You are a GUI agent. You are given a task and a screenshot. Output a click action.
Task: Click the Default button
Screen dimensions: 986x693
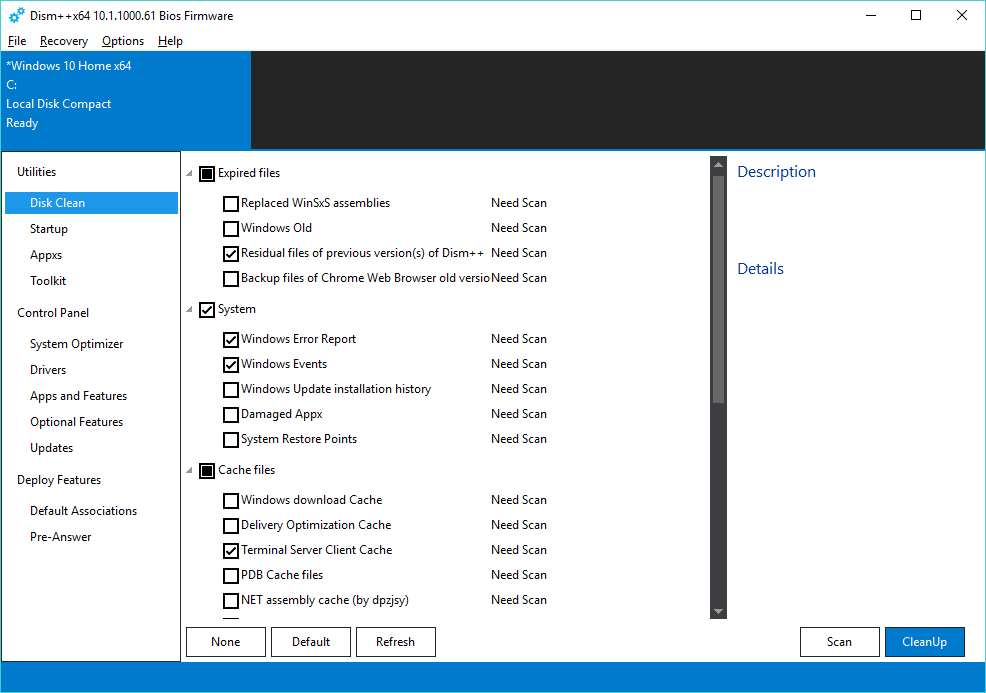[x=311, y=642]
